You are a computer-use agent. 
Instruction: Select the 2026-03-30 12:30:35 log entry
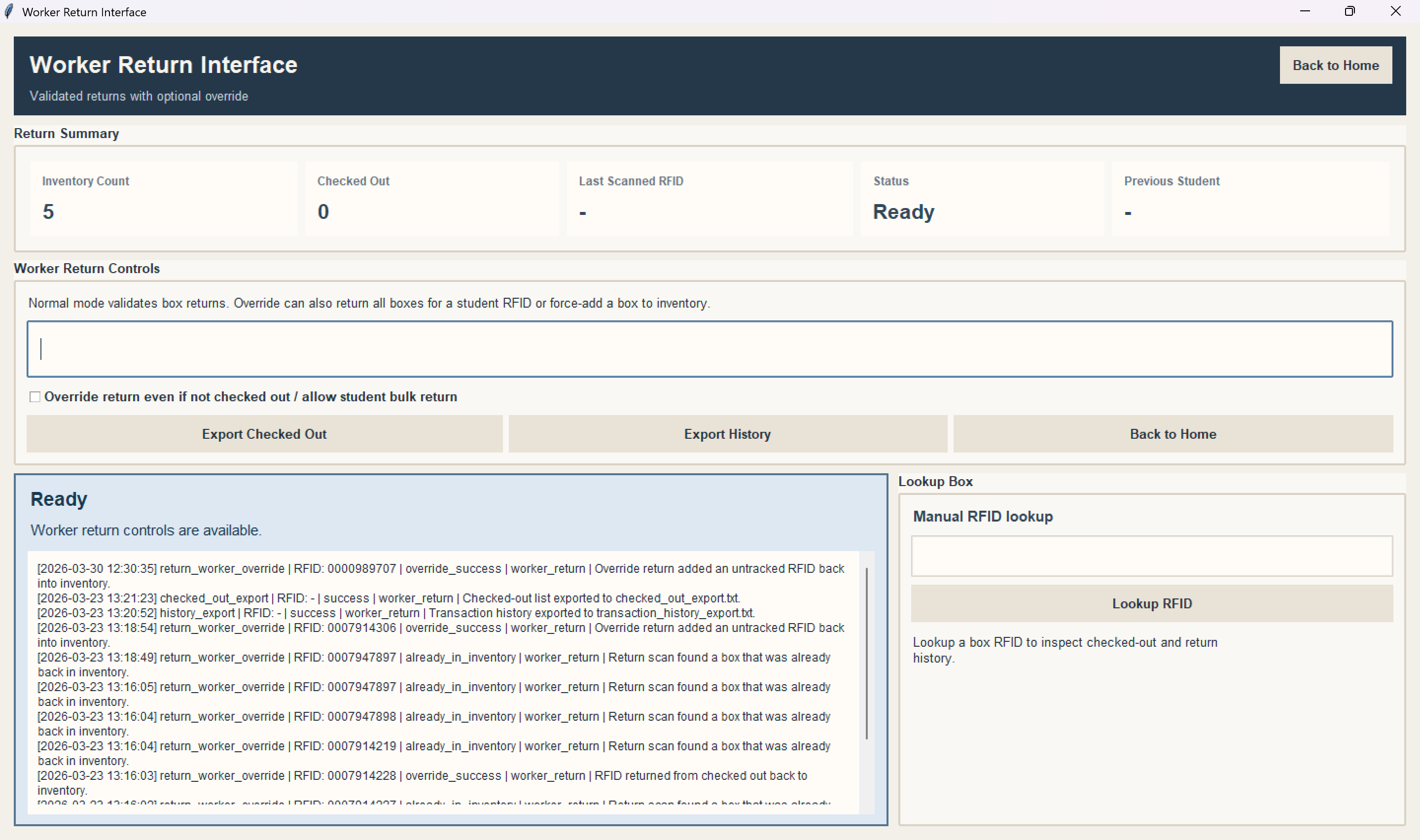click(441, 576)
